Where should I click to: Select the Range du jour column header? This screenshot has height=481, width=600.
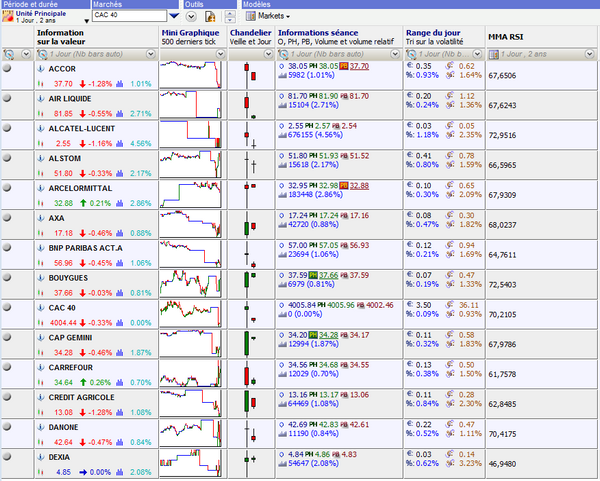coord(444,37)
